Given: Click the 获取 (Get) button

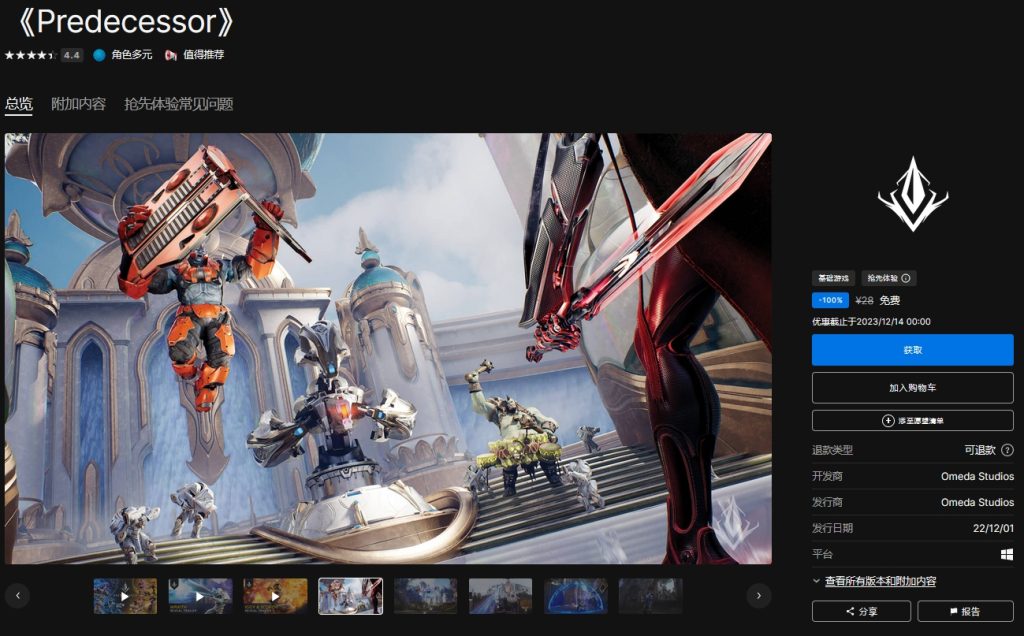Looking at the screenshot, I should pos(912,350).
